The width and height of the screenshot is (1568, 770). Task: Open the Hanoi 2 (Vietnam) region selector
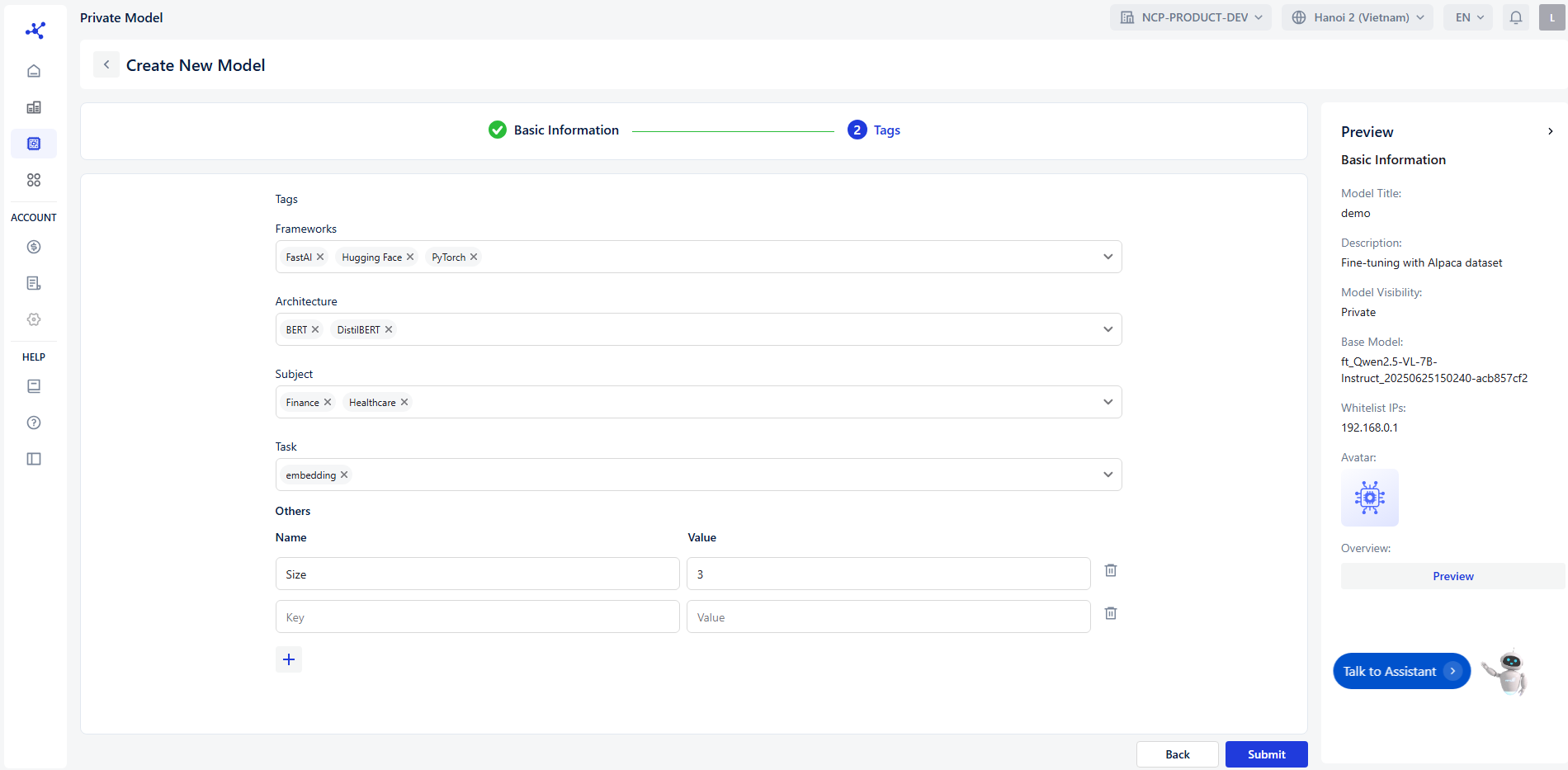coord(1358,17)
